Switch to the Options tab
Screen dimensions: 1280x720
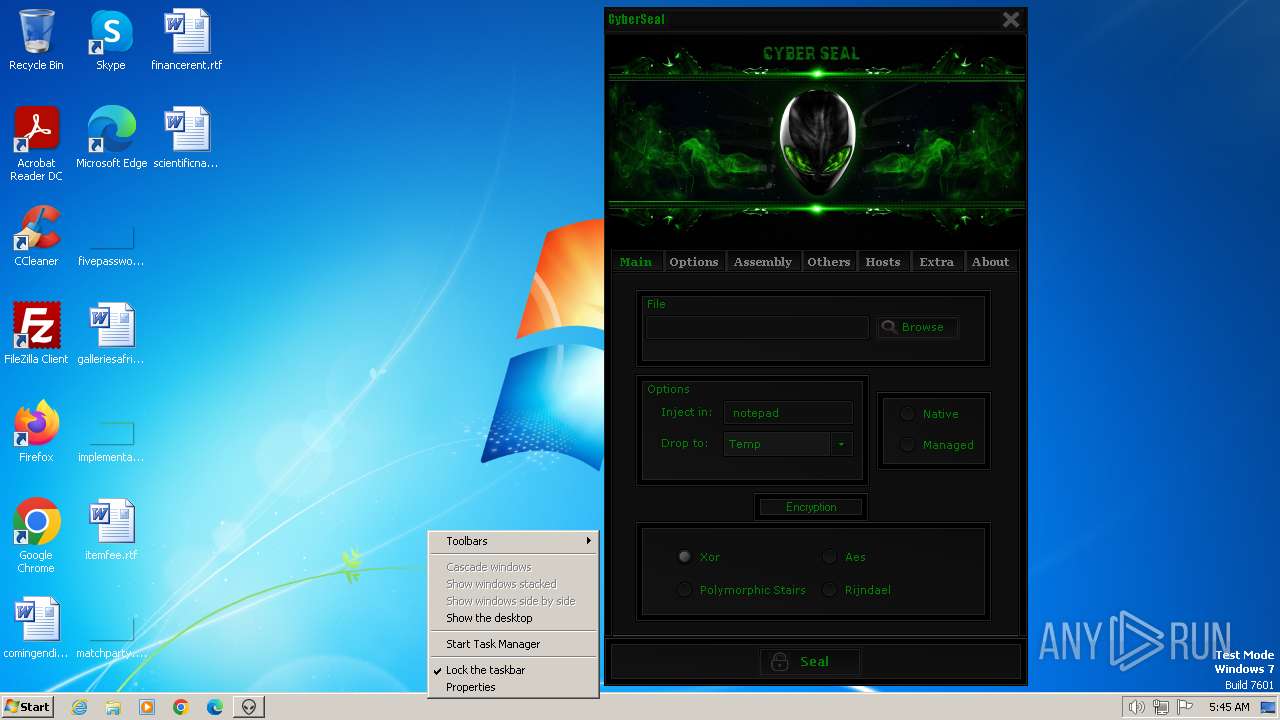point(694,262)
